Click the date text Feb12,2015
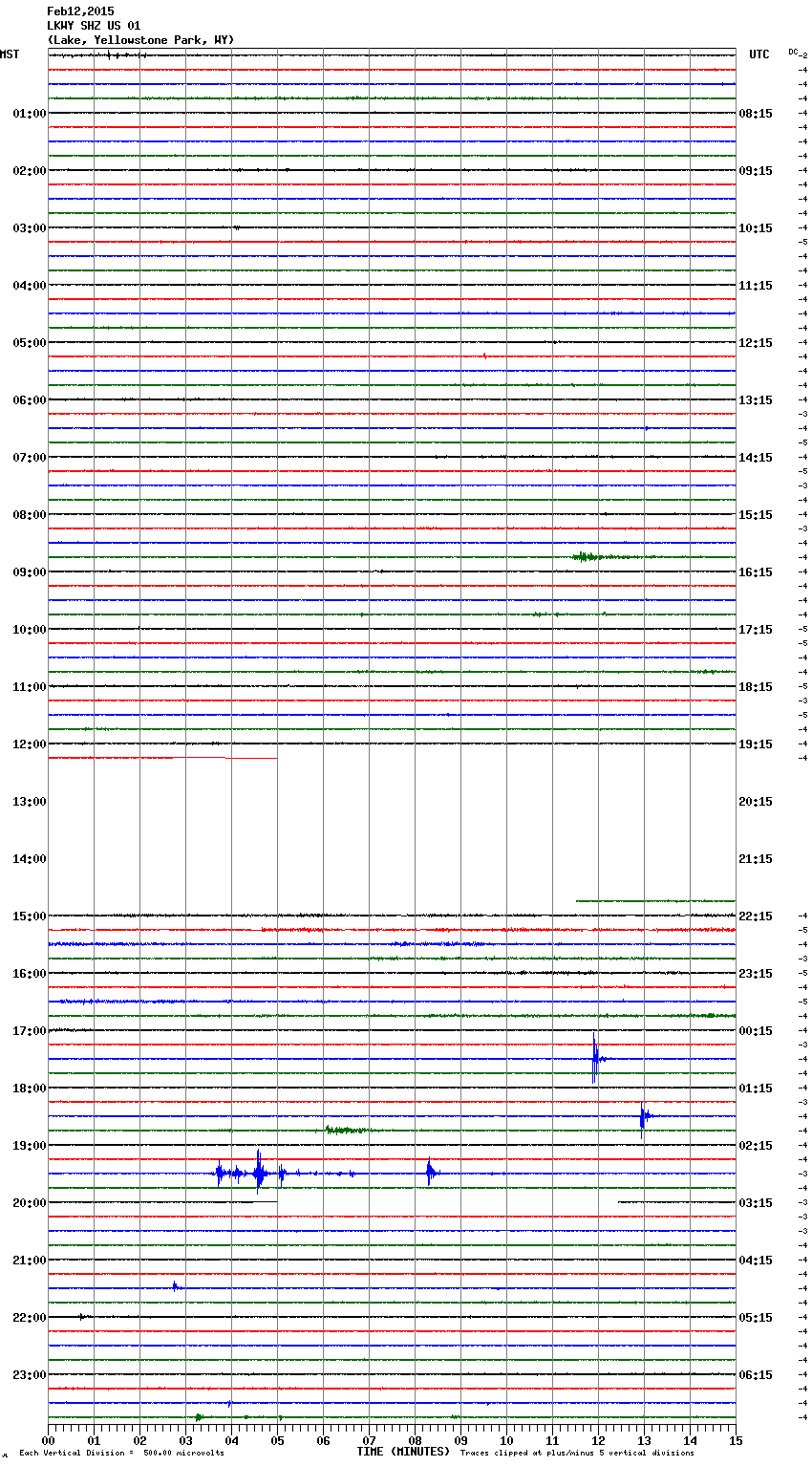This screenshot has width=812, height=1466. (80, 11)
